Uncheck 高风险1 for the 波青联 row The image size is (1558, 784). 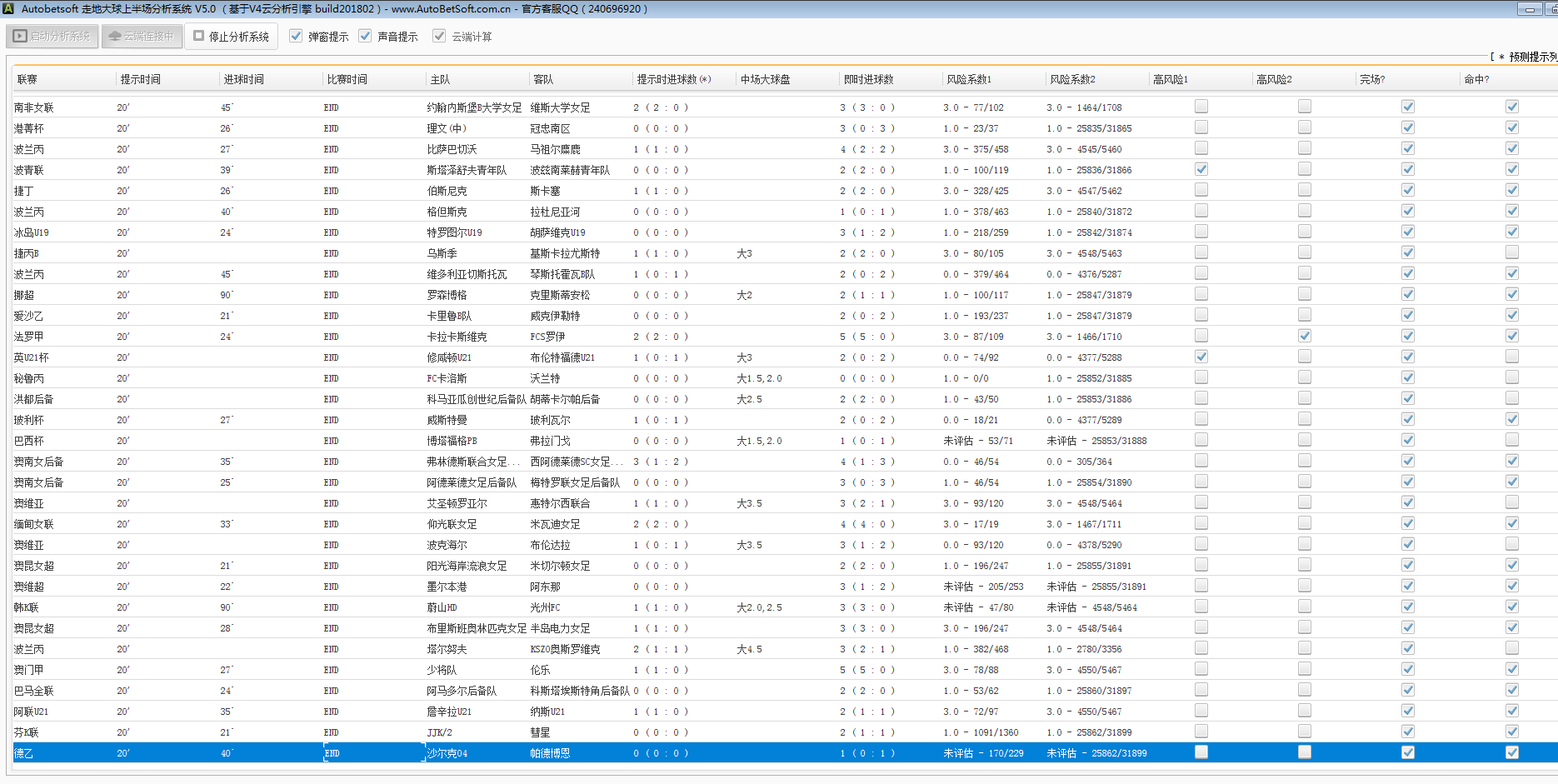[1201, 169]
